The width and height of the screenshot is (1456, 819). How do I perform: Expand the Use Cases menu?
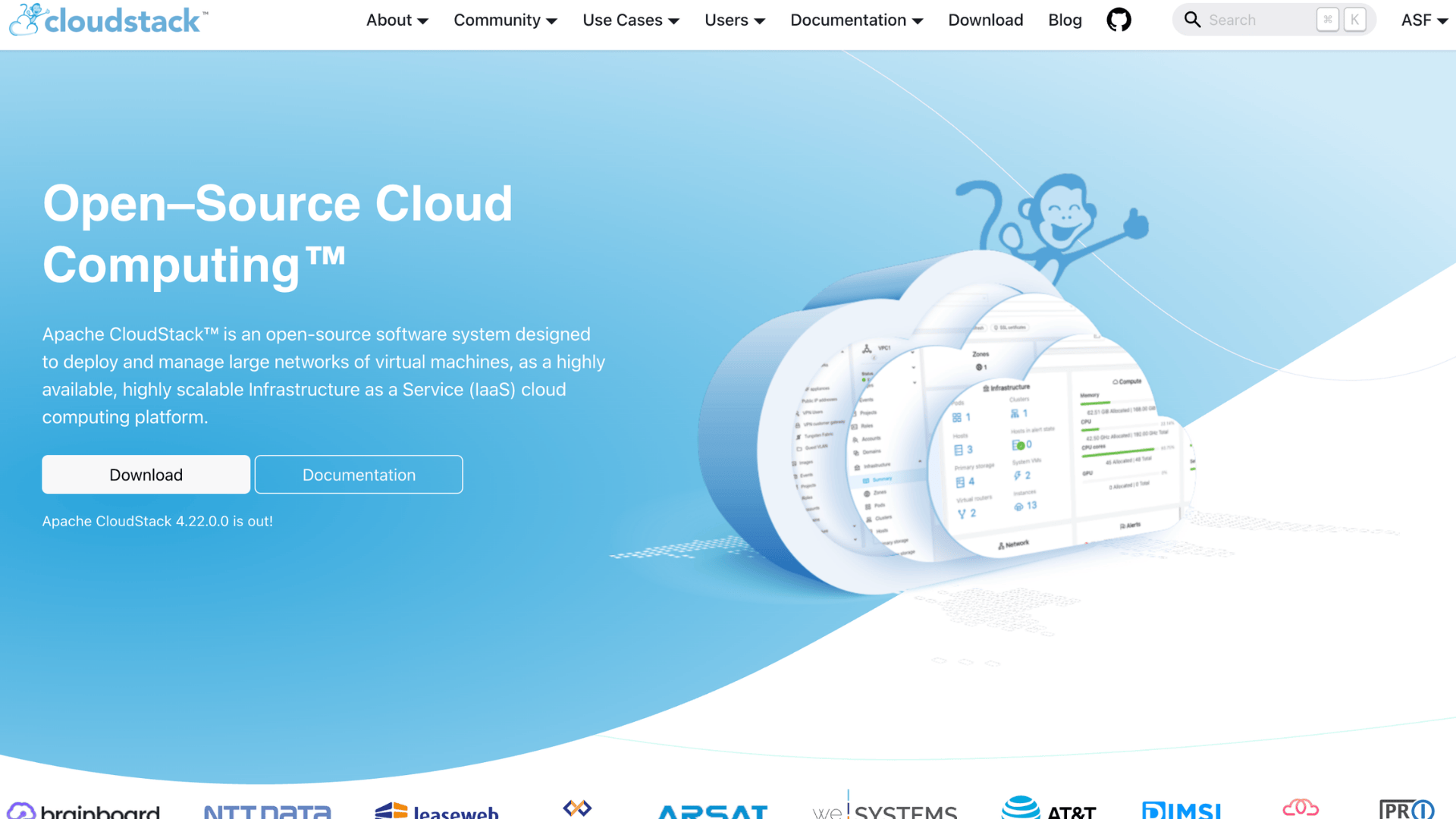click(630, 20)
